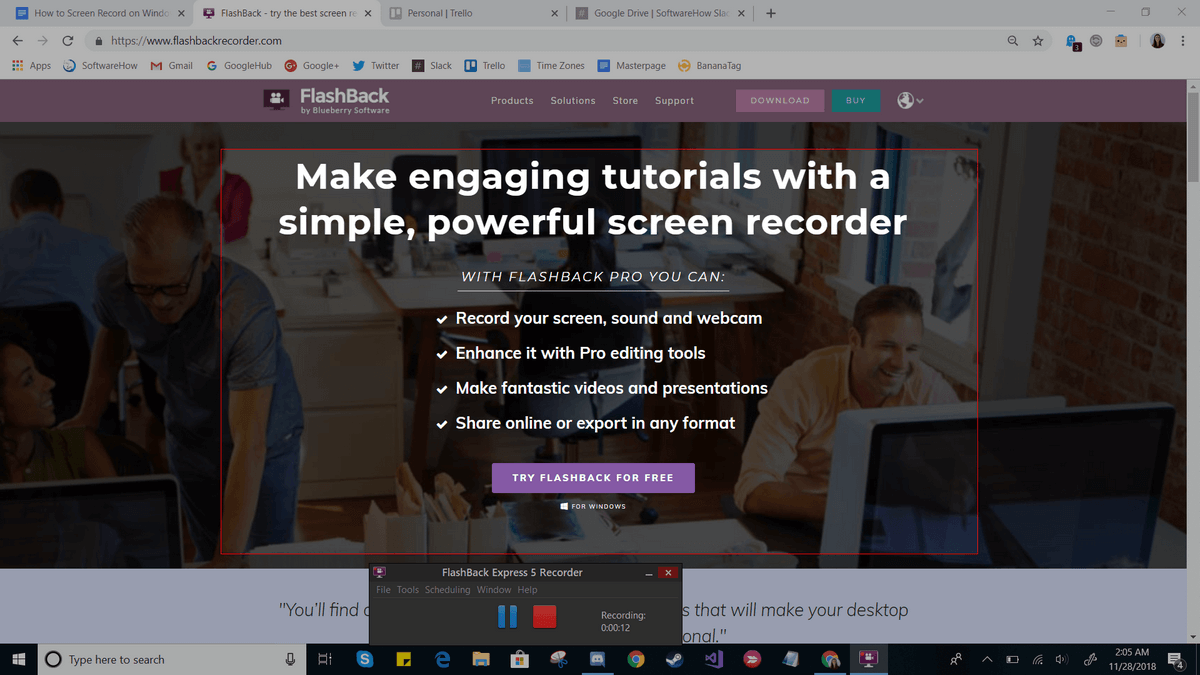This screenshot has height=675, width=1200.
Task: Open the volume control in system tray
Action: [x=1061, y=659]
